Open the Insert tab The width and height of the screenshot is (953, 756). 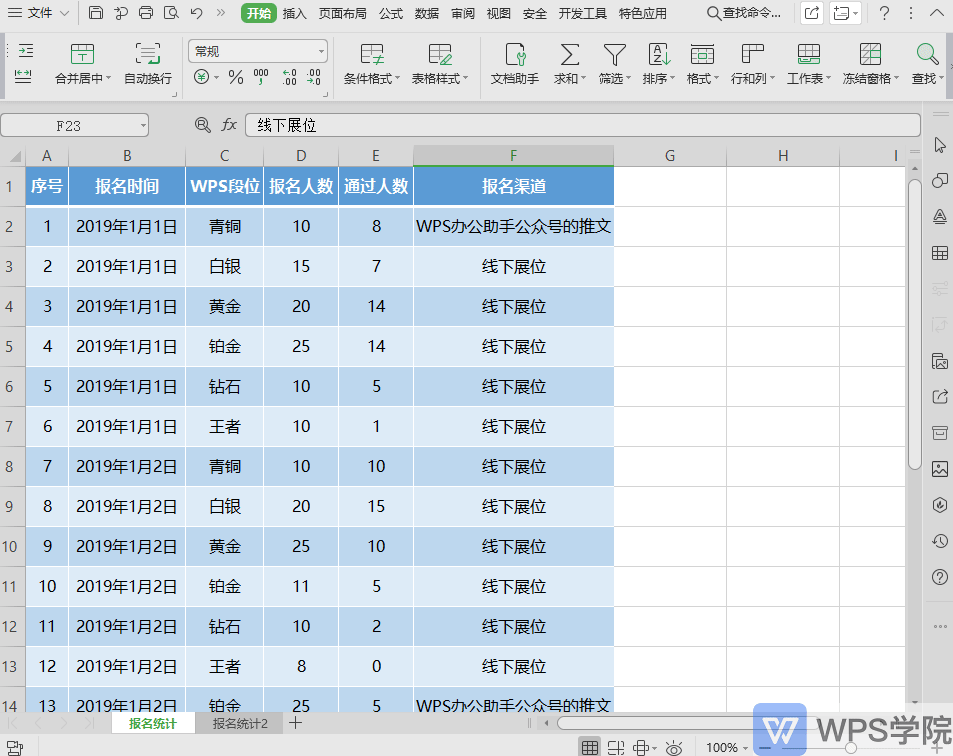[x=295, y=13]
